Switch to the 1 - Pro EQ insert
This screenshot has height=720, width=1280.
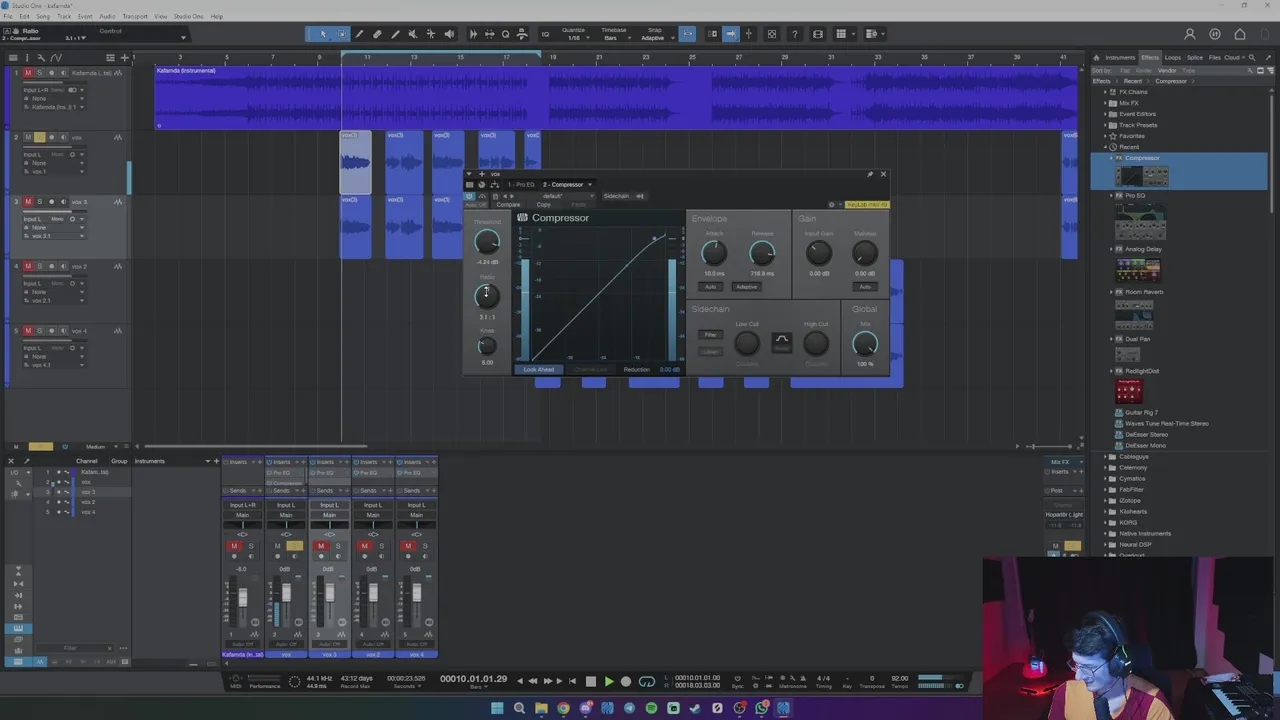(521, 184)
